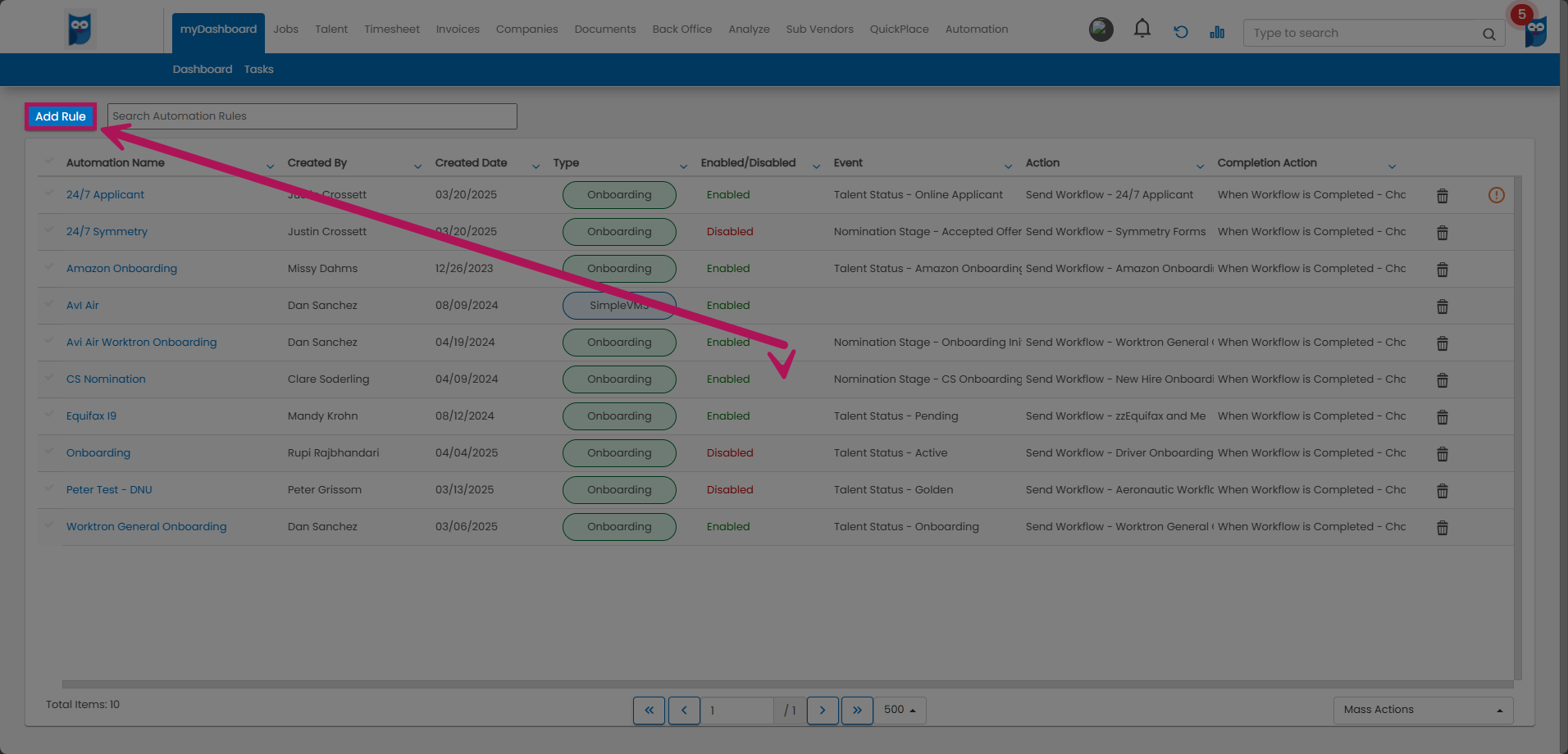Image resolution: width=1568 pixels, height=754 pixels.
Task: Go to previous page
Action: point(684,711)
